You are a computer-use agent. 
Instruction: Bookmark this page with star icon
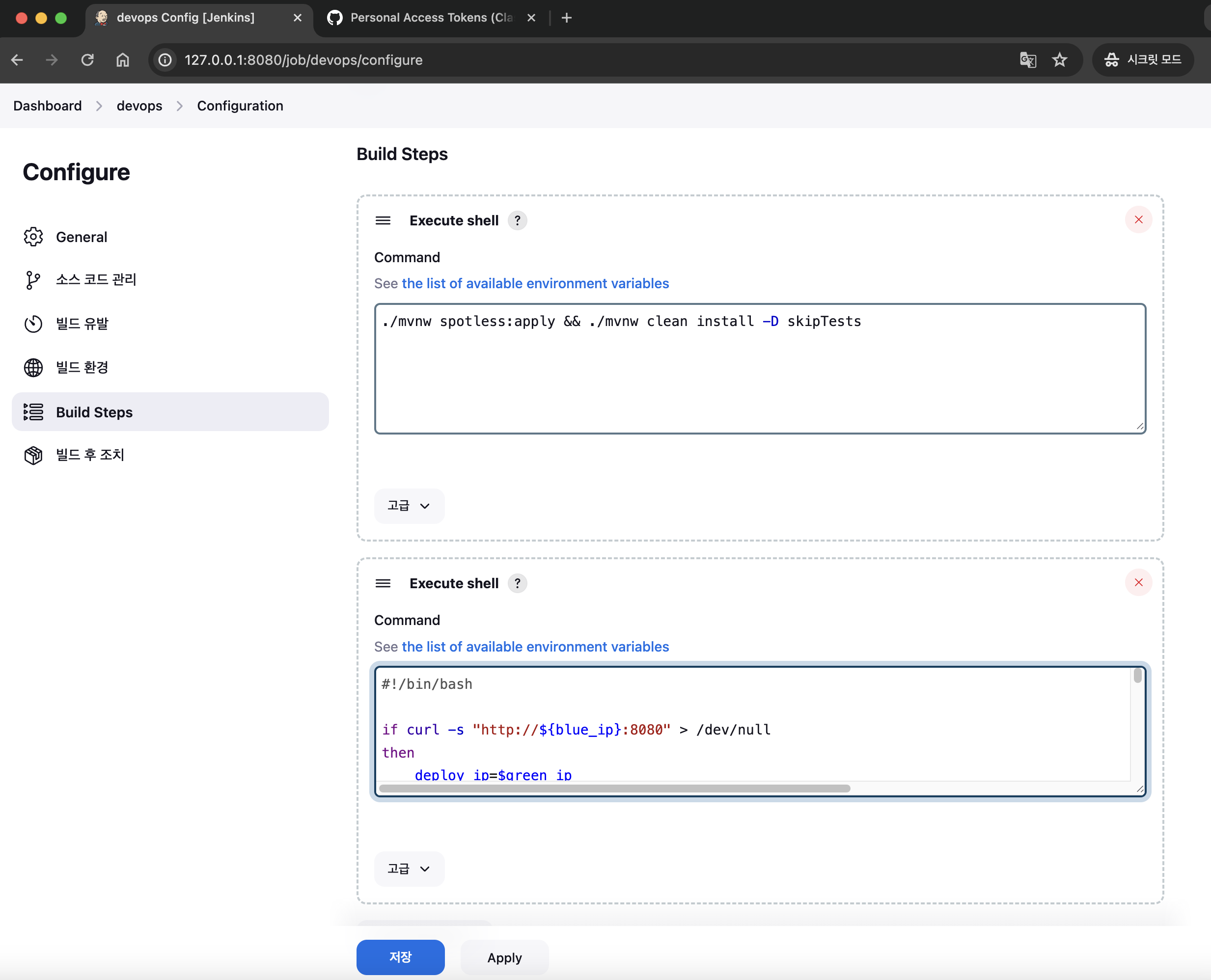tap(1060, 60)
